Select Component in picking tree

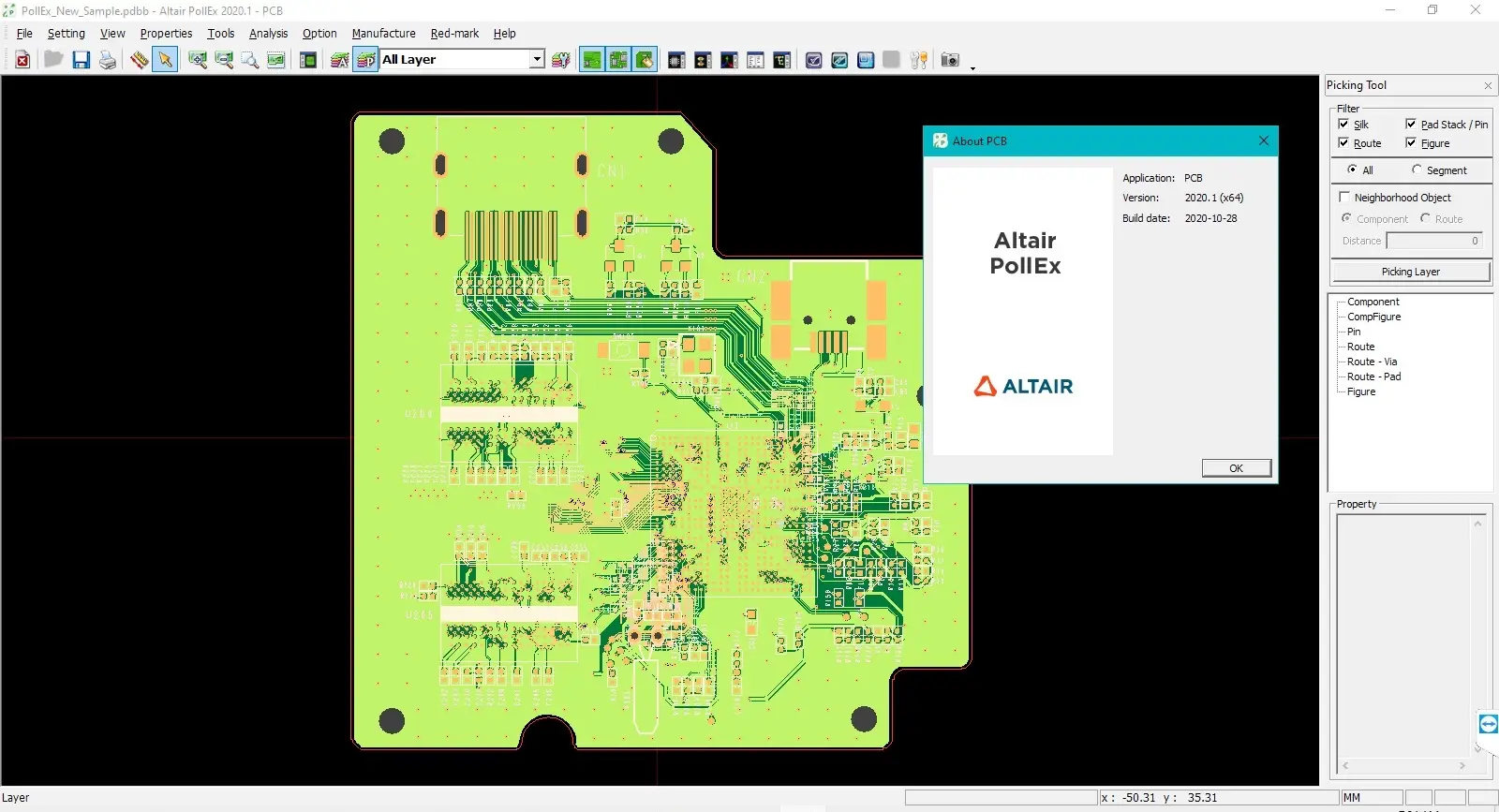(x=1373, y=302)
